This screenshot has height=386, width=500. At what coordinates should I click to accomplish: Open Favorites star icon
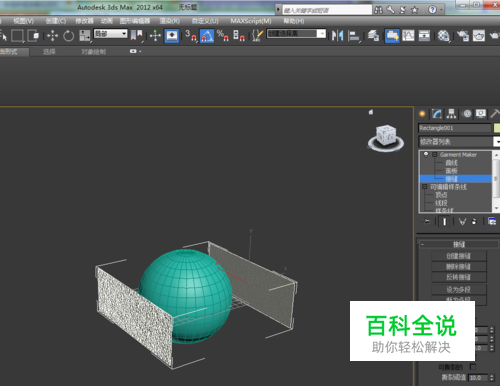click(x=414, y=10)
